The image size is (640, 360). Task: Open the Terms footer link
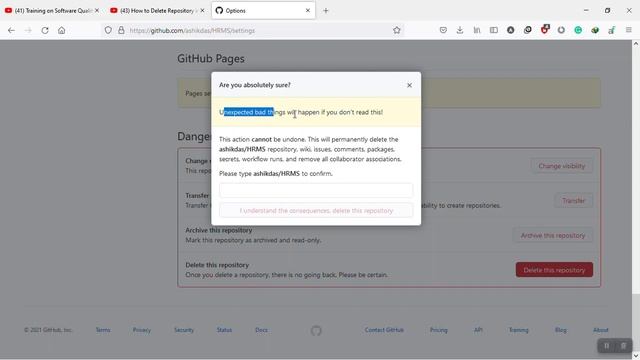coord(103,330)
